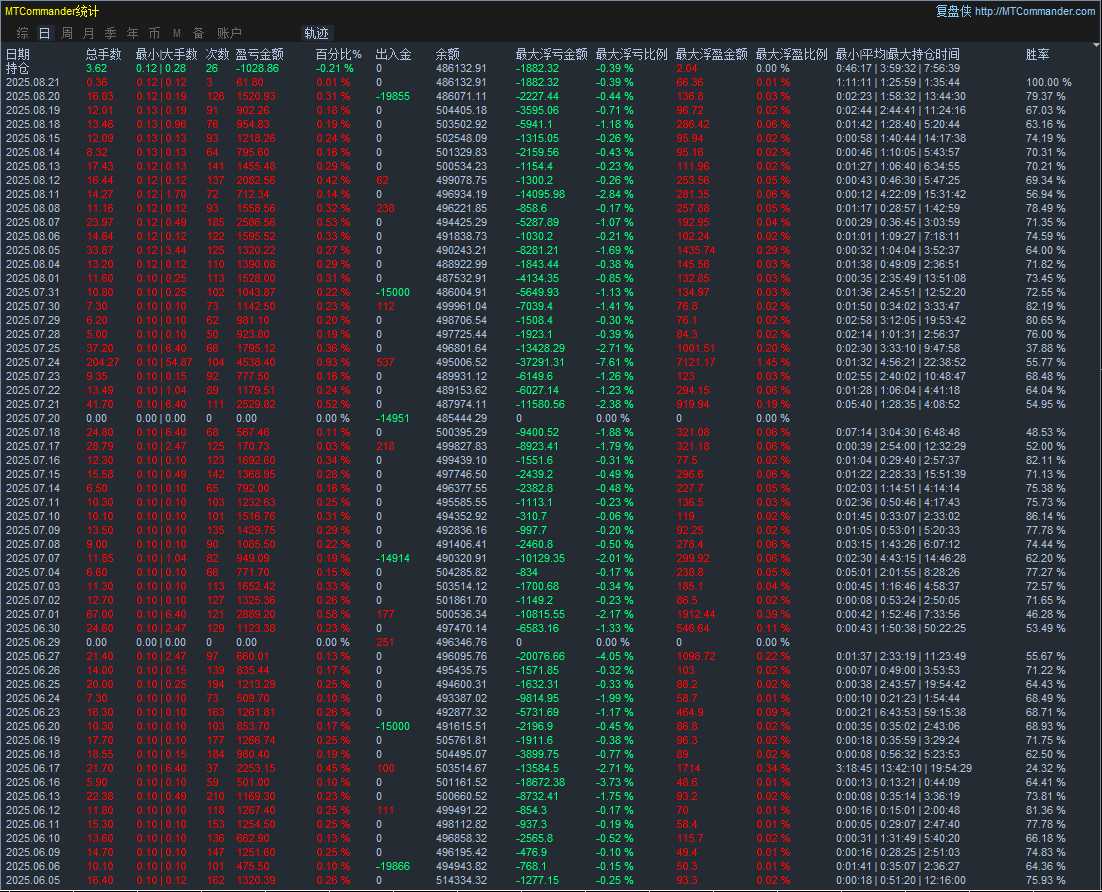Click the 盈亏金额 column header
The width and height of the screenshot is (1102, 892).
pos(259,54)
